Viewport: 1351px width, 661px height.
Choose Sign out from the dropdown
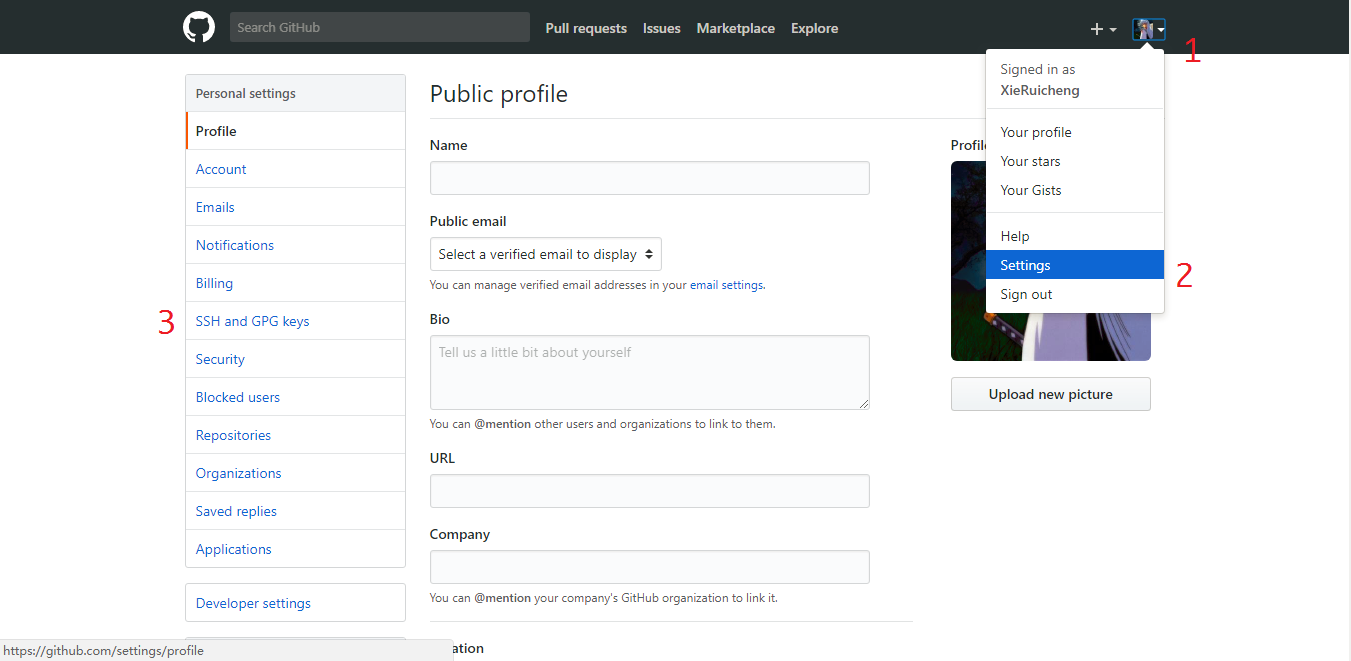pos(1026,294)
